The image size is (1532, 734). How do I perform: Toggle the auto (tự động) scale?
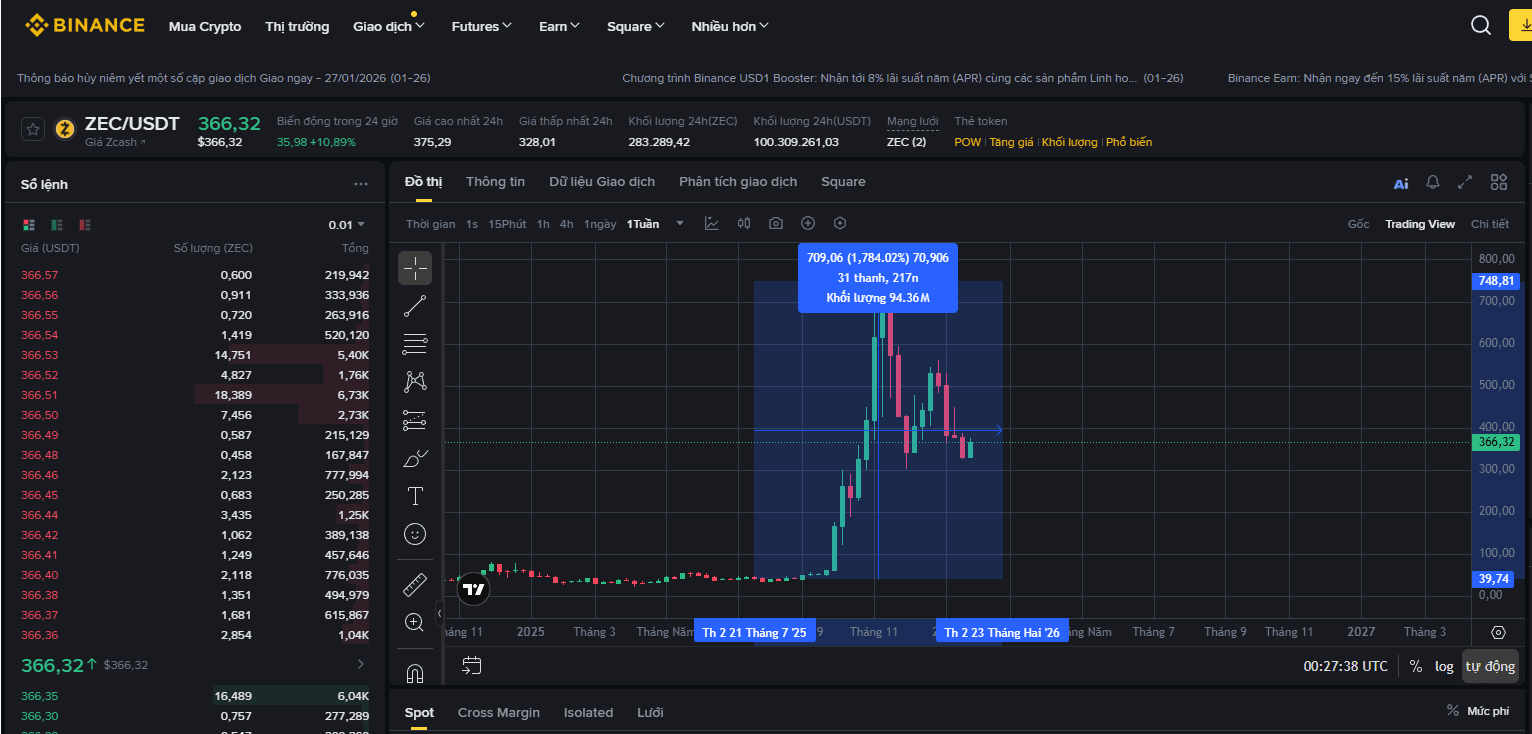pos(1491,666)
